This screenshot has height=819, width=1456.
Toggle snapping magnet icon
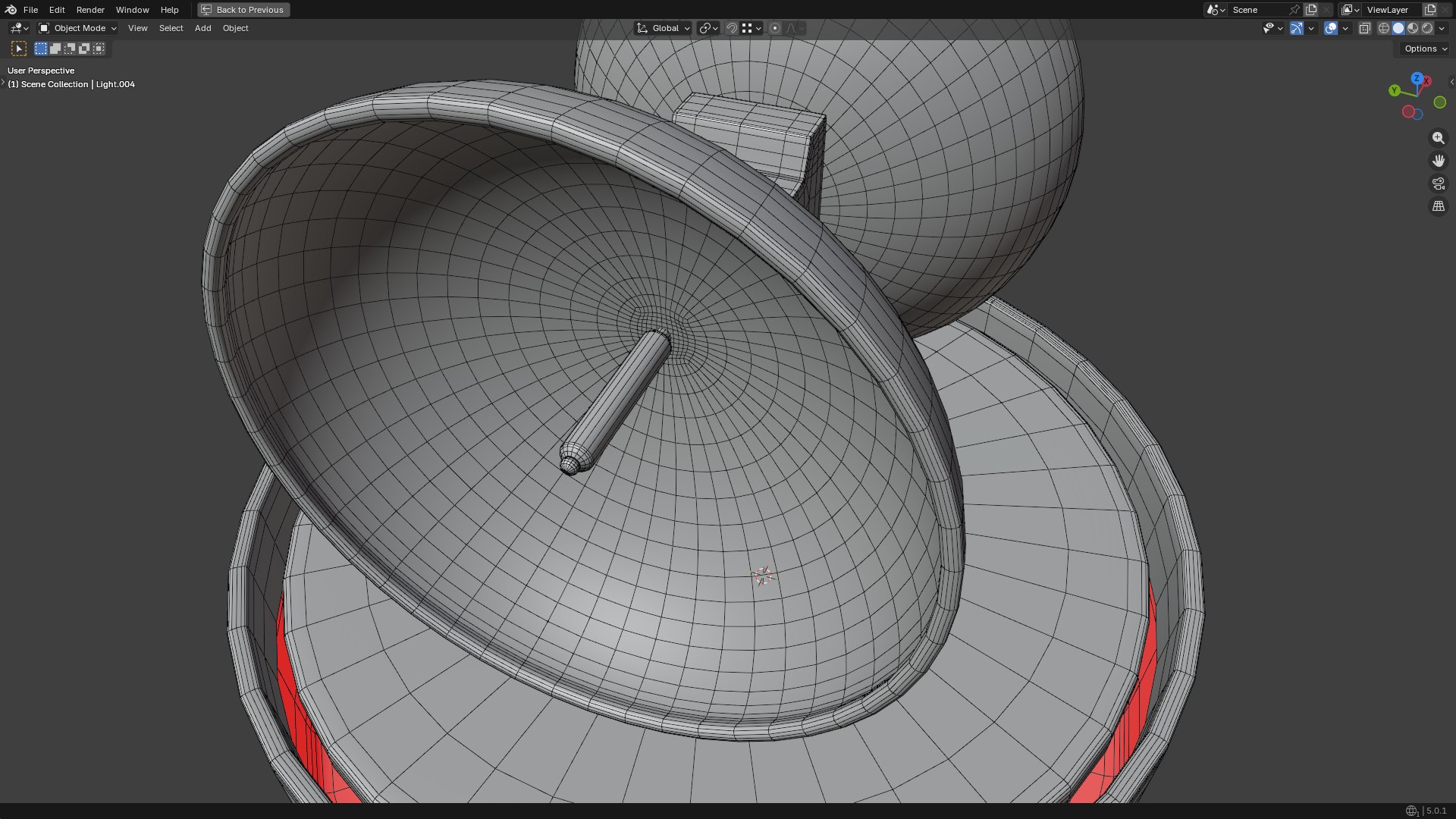click(732, 28)
